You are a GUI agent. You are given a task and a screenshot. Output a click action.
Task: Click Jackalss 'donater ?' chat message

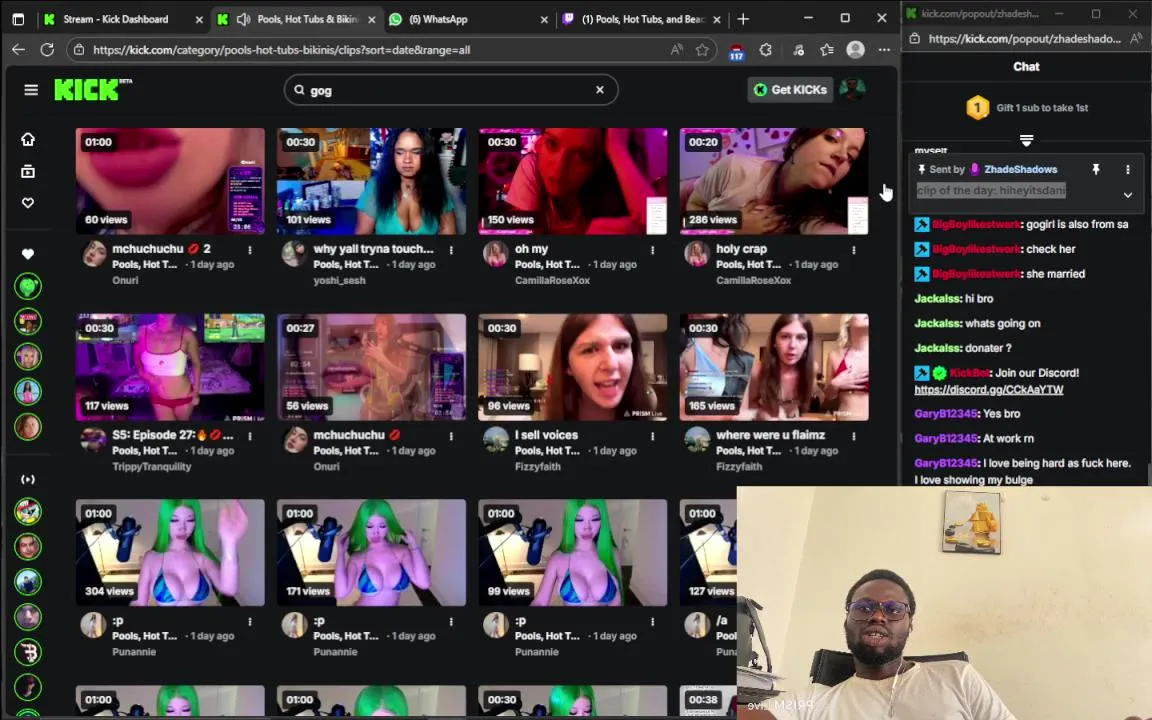pyautogui.click(x=962, y=348)
